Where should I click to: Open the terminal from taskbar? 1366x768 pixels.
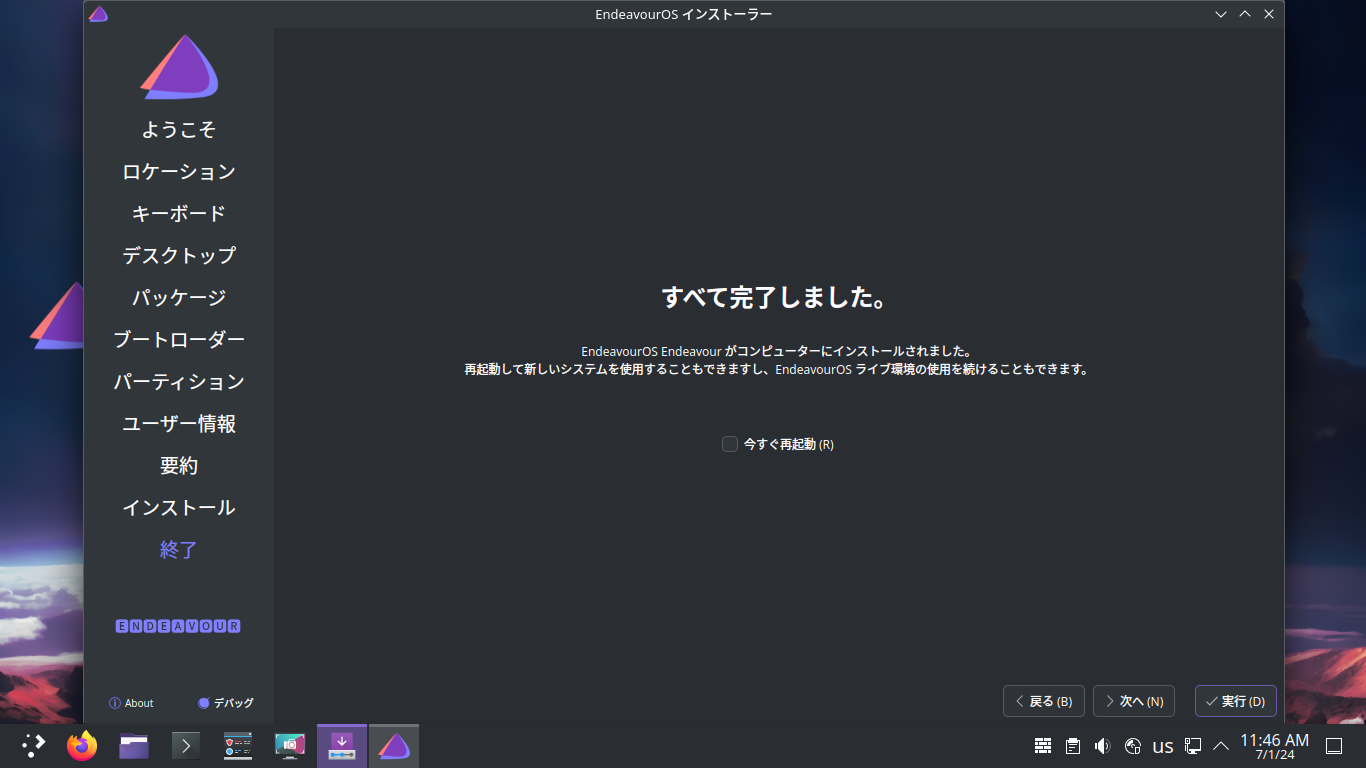[186, 746]
